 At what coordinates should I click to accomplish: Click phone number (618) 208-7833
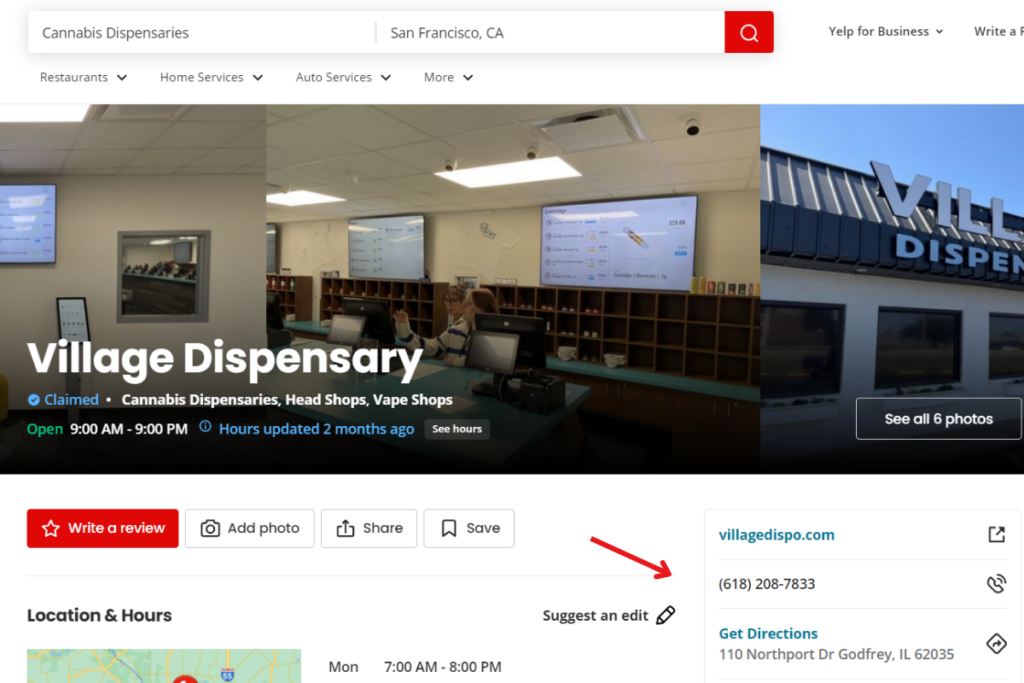(767, 584)
